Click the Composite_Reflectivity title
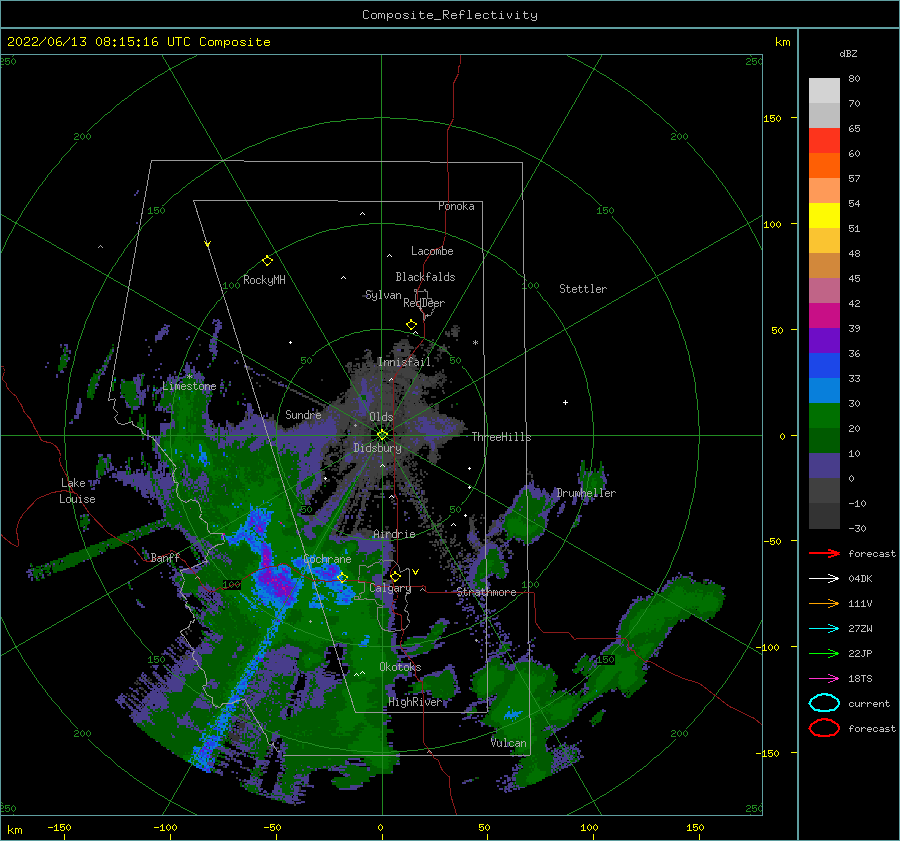The height and width of the screenshot is (841, 900). click(x=450, y=15)
